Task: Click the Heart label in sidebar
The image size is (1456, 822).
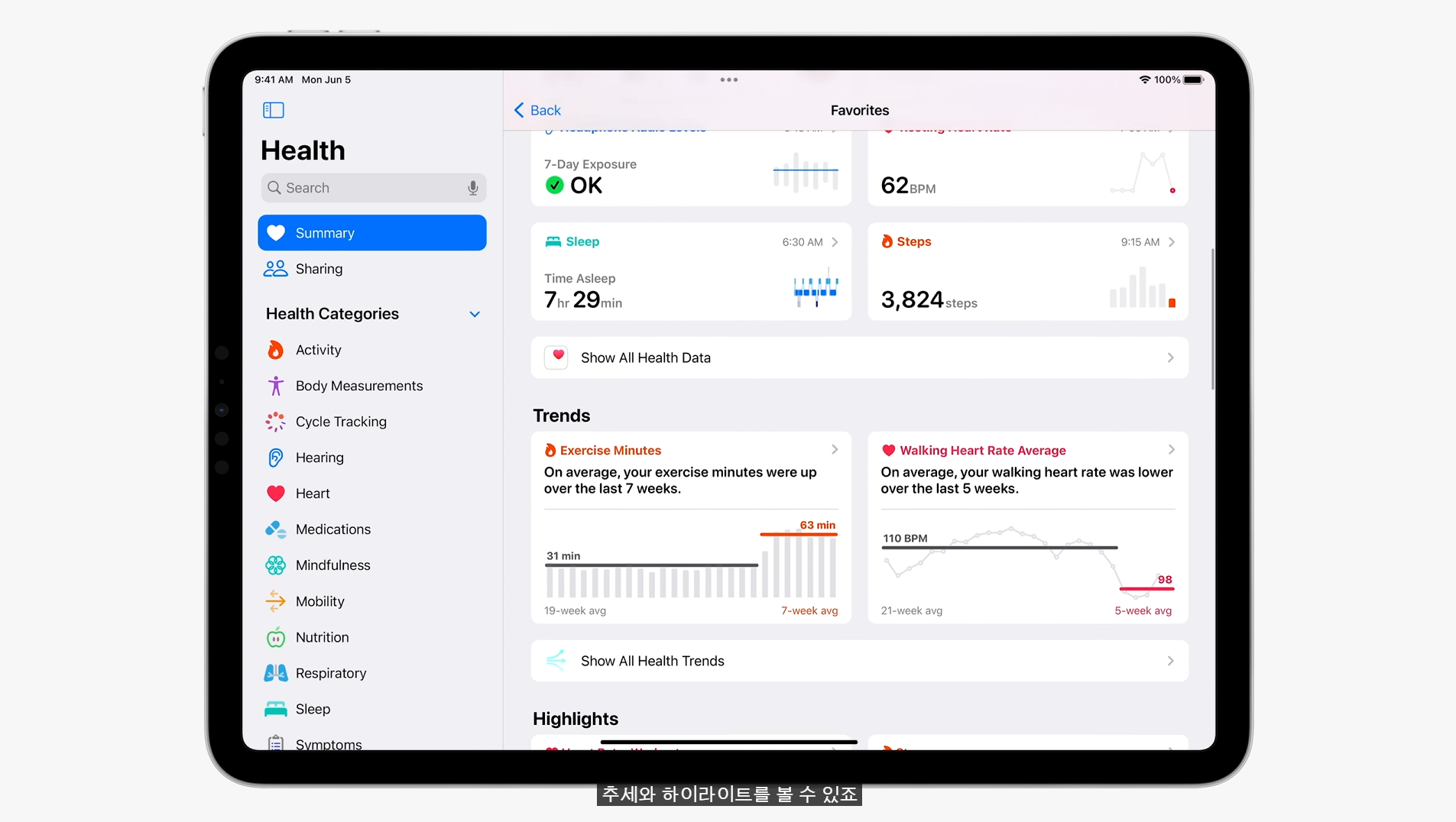Action: click(313, 494)
